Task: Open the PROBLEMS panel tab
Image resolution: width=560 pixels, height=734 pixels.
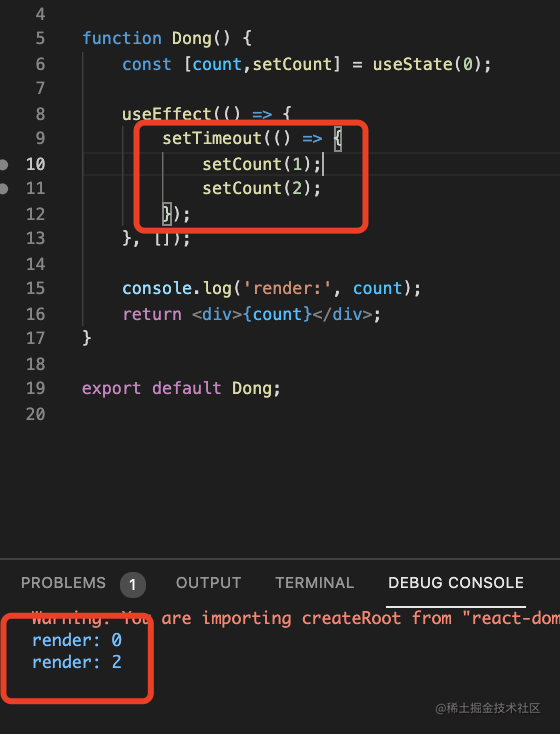Action: (x=63, y=583)
